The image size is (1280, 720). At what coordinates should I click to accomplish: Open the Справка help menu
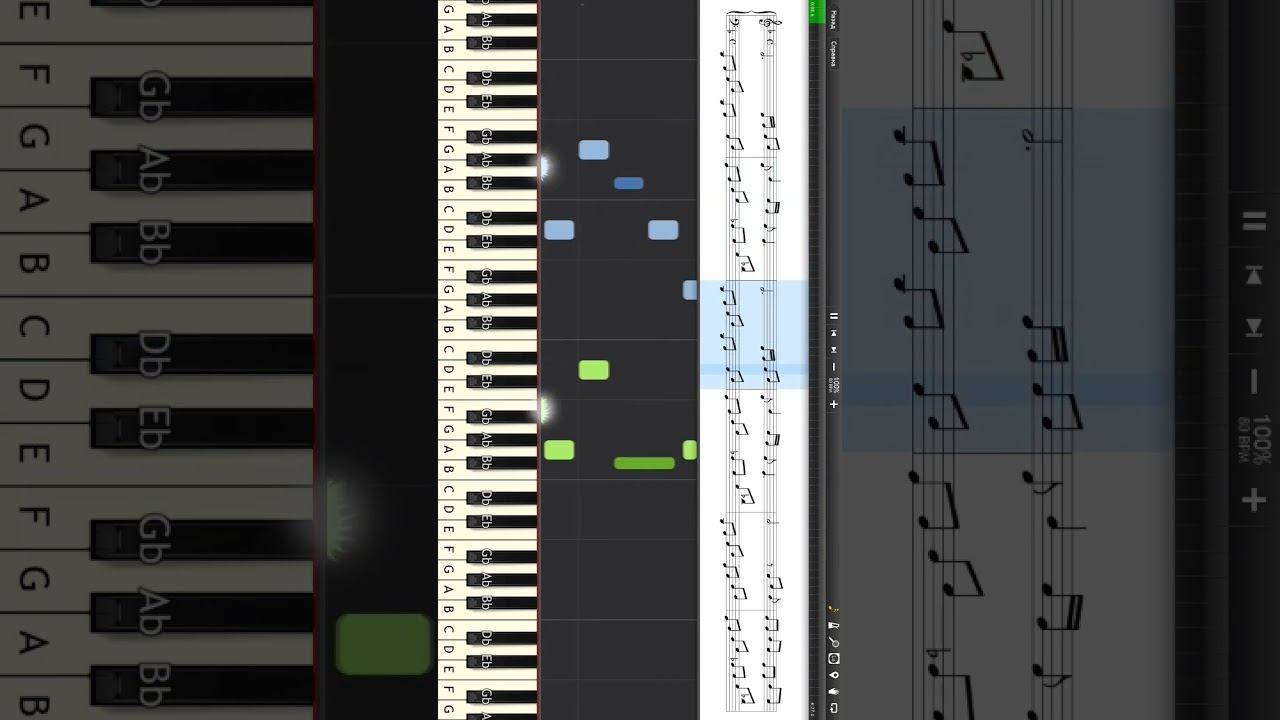[x=834, y=53]
